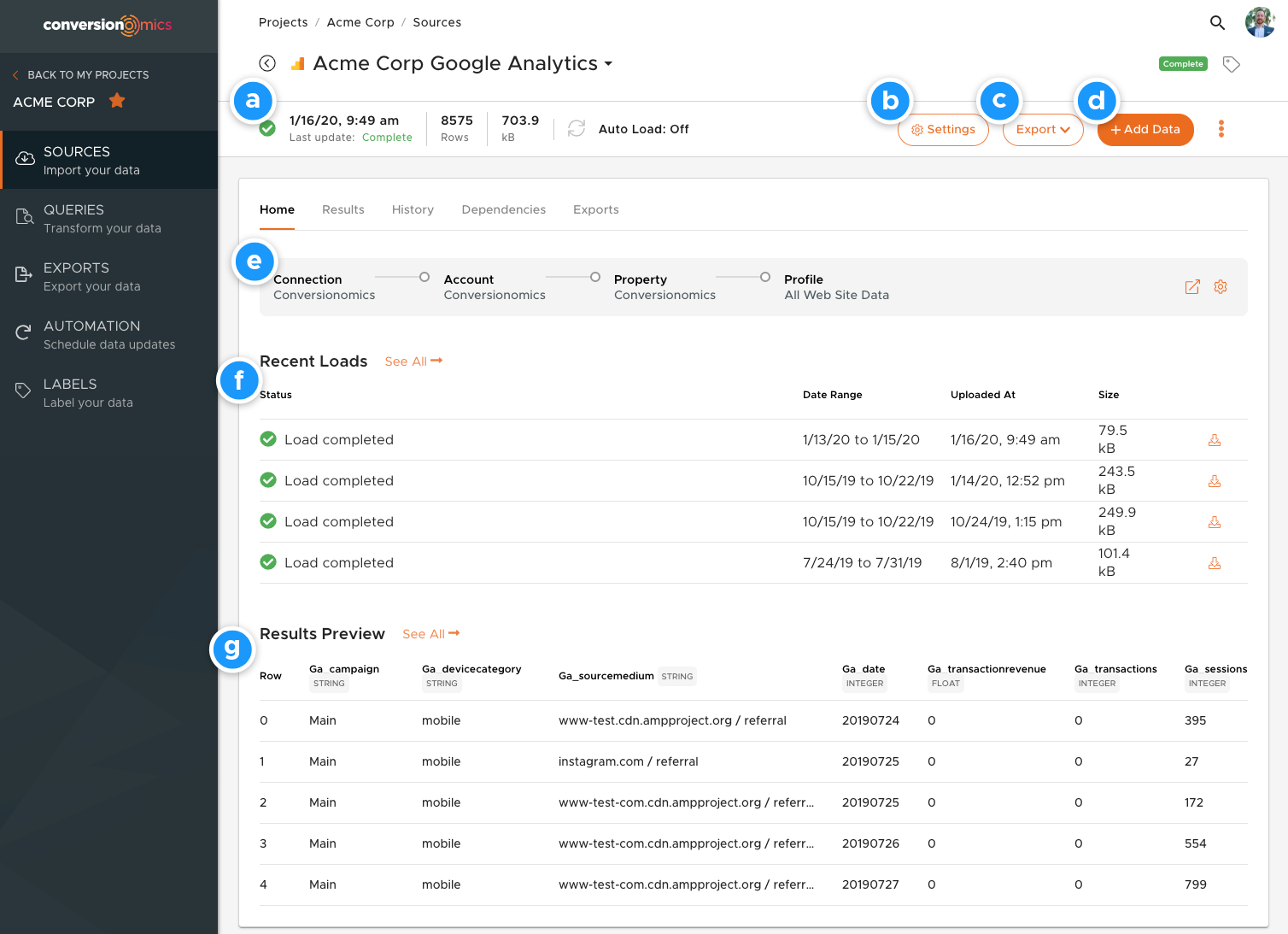This screenshot has height=934, width=1288.
Task: Open the three-dot overflow menu
Action: 1221,129
